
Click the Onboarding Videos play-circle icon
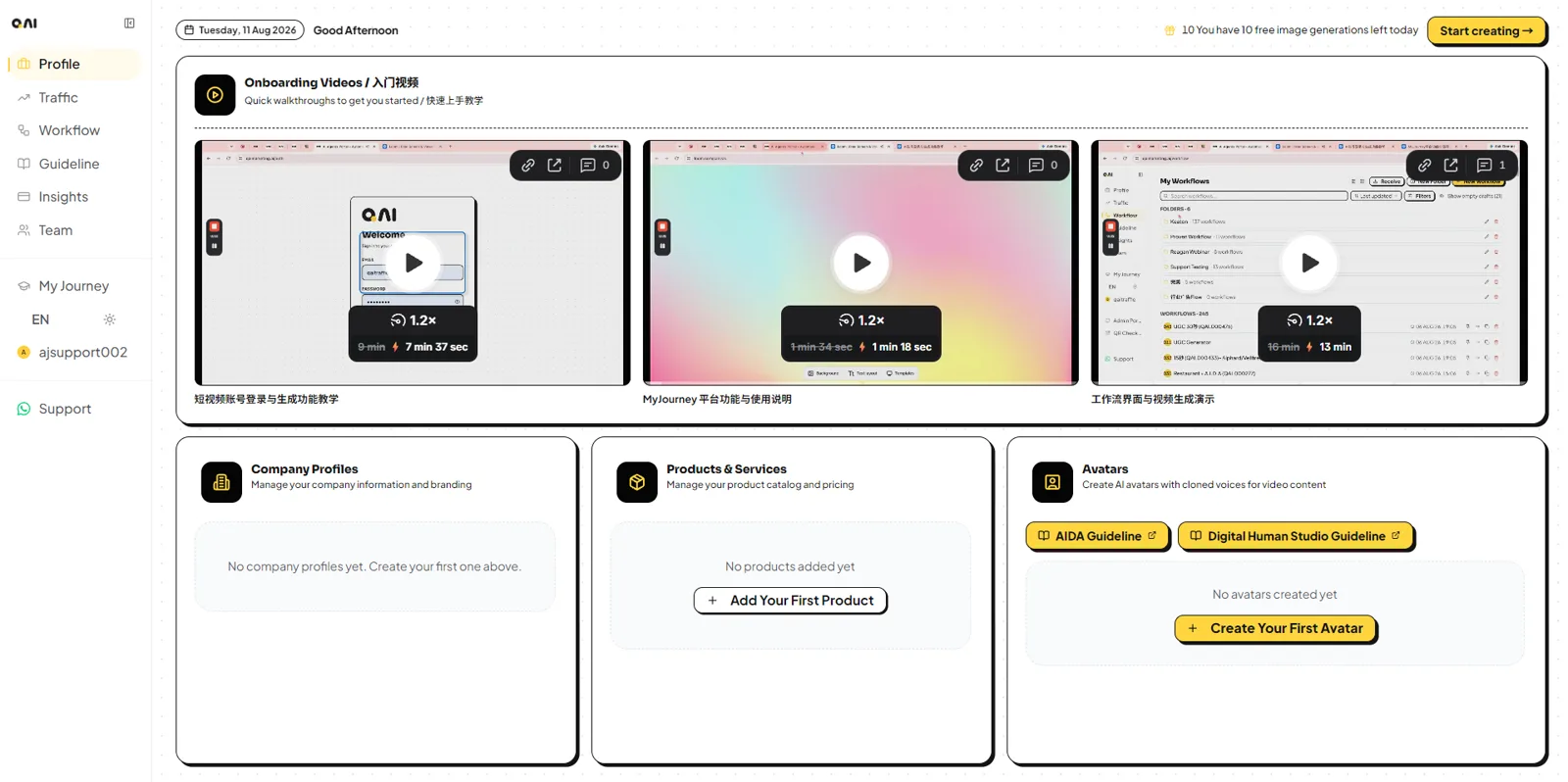click(x=215, y=95)
